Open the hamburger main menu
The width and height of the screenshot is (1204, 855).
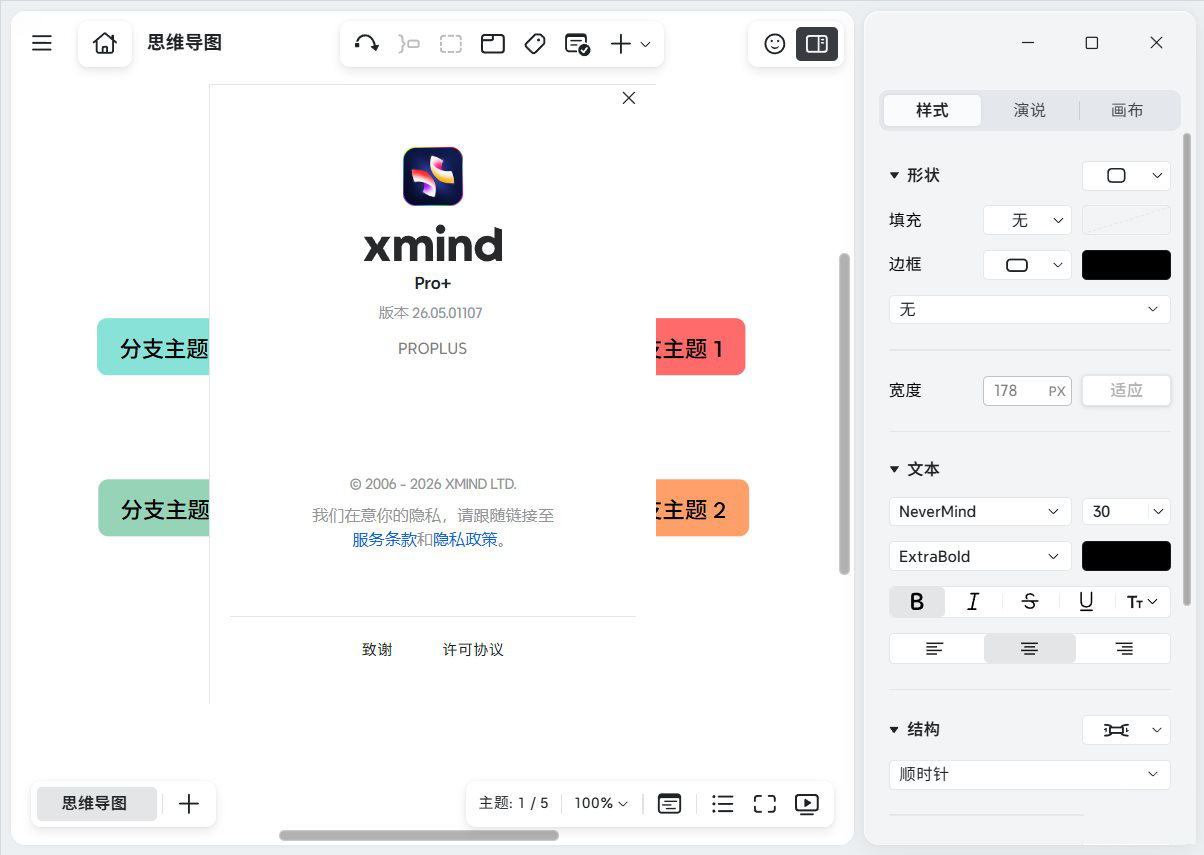point(42,43)
